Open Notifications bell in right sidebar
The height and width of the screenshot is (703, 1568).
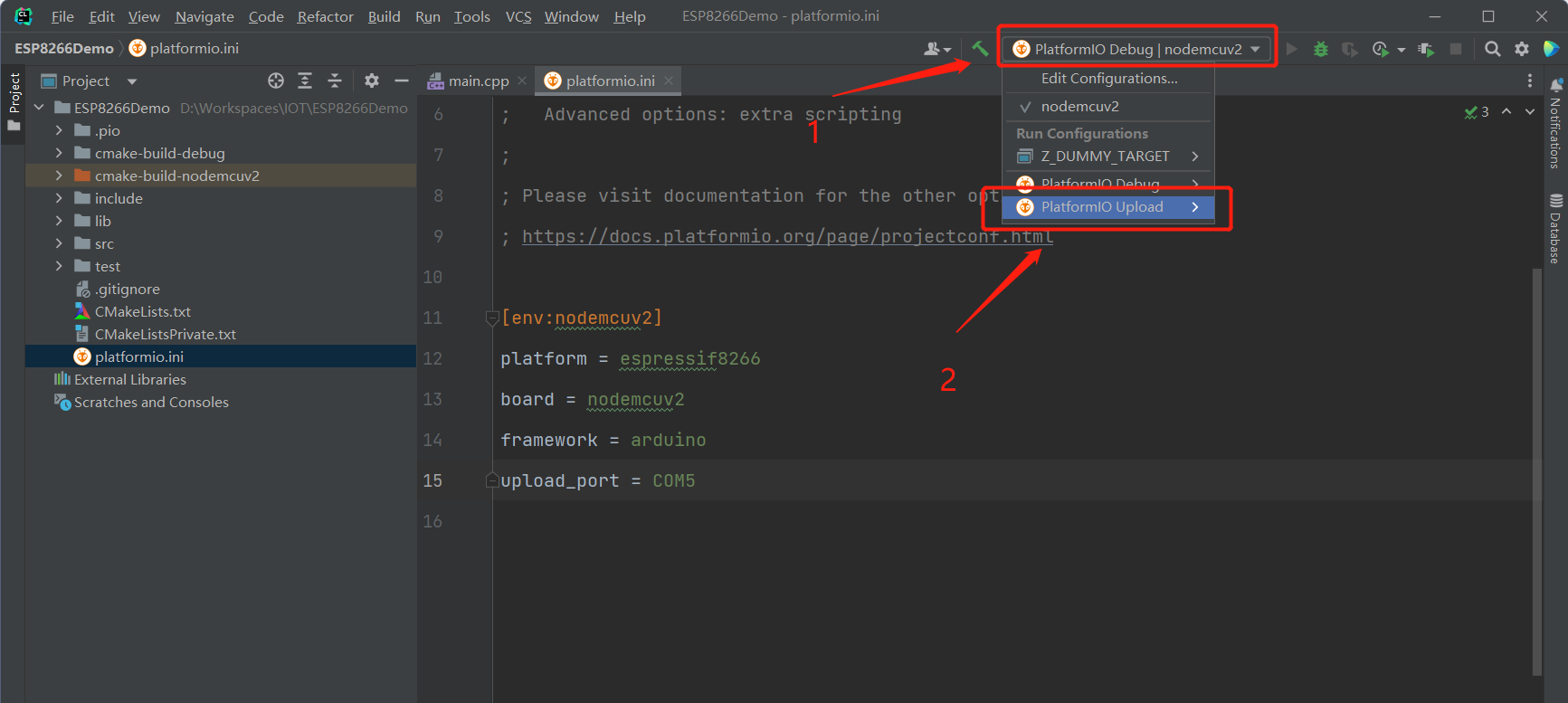click(1556, 122)
